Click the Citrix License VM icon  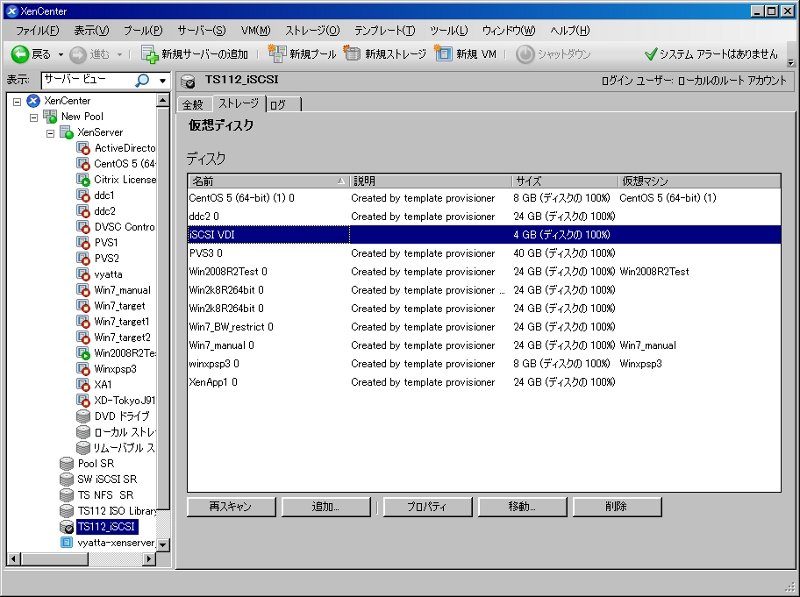point(83,180)
